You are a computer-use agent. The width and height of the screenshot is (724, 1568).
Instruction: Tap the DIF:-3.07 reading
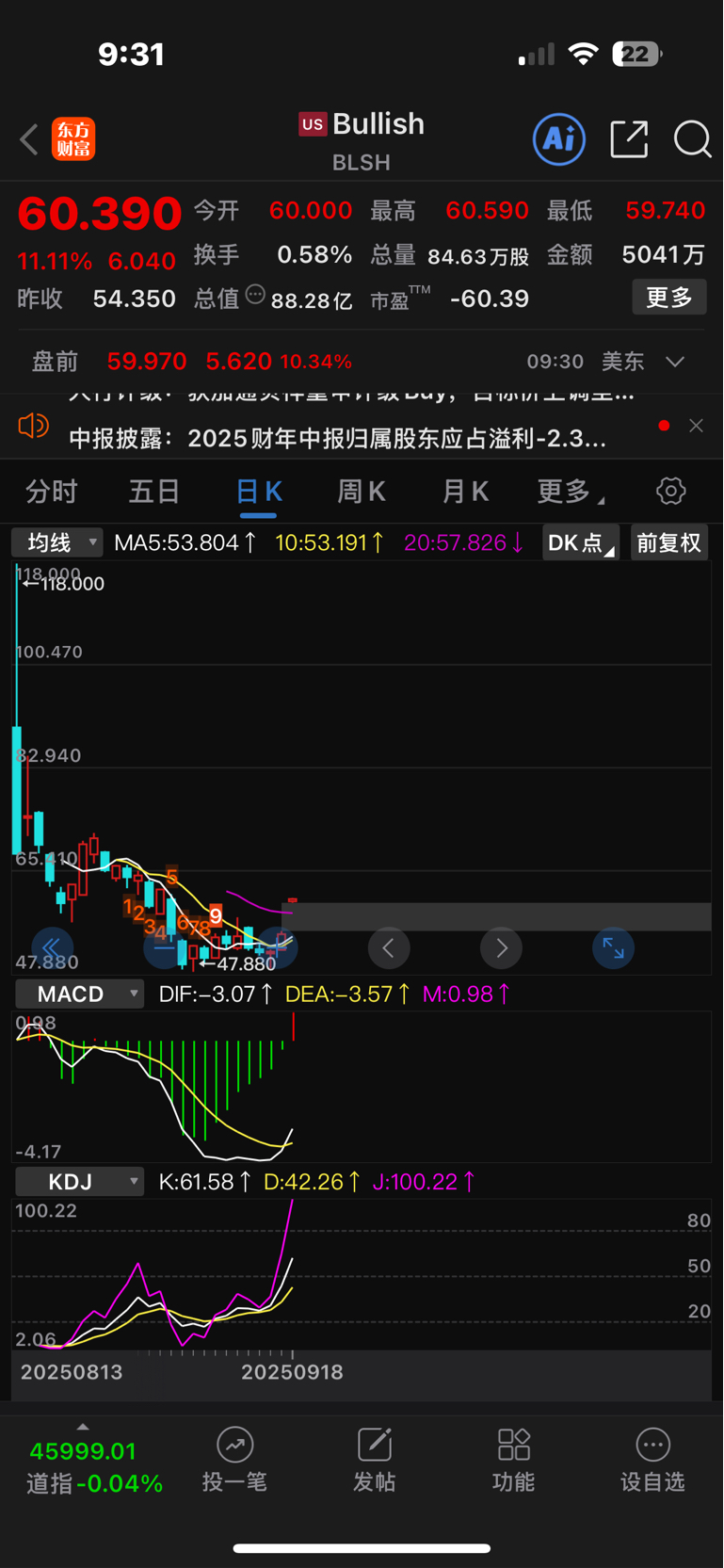coord(216,994)
